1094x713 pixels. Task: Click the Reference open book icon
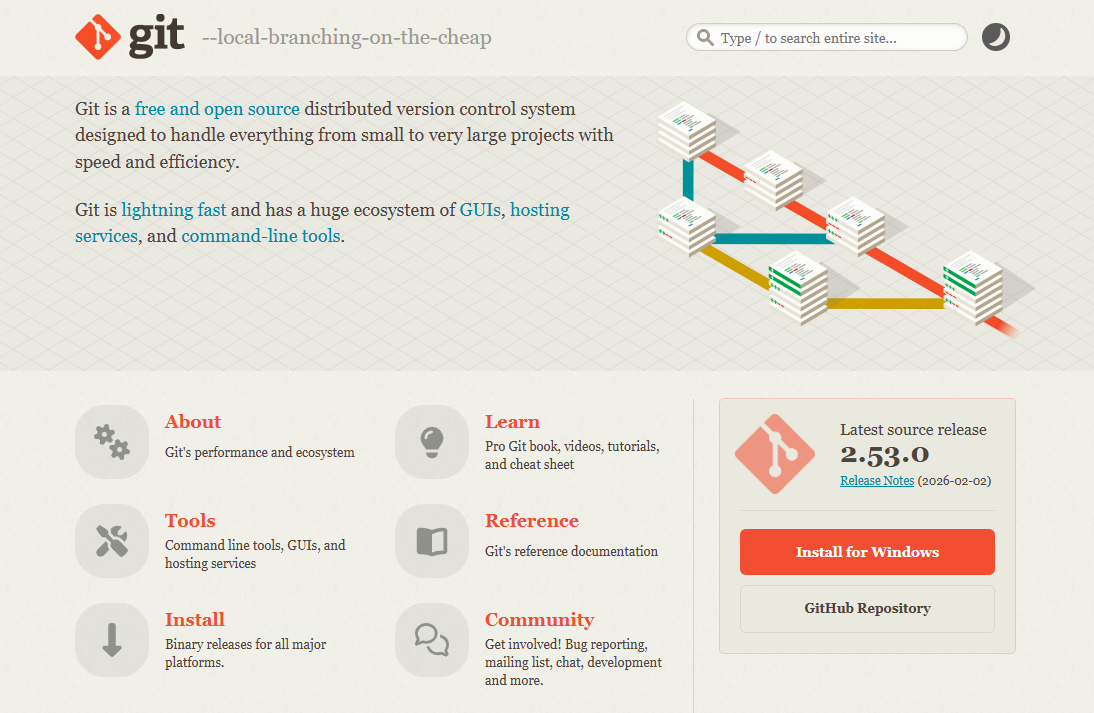(432, 541)
